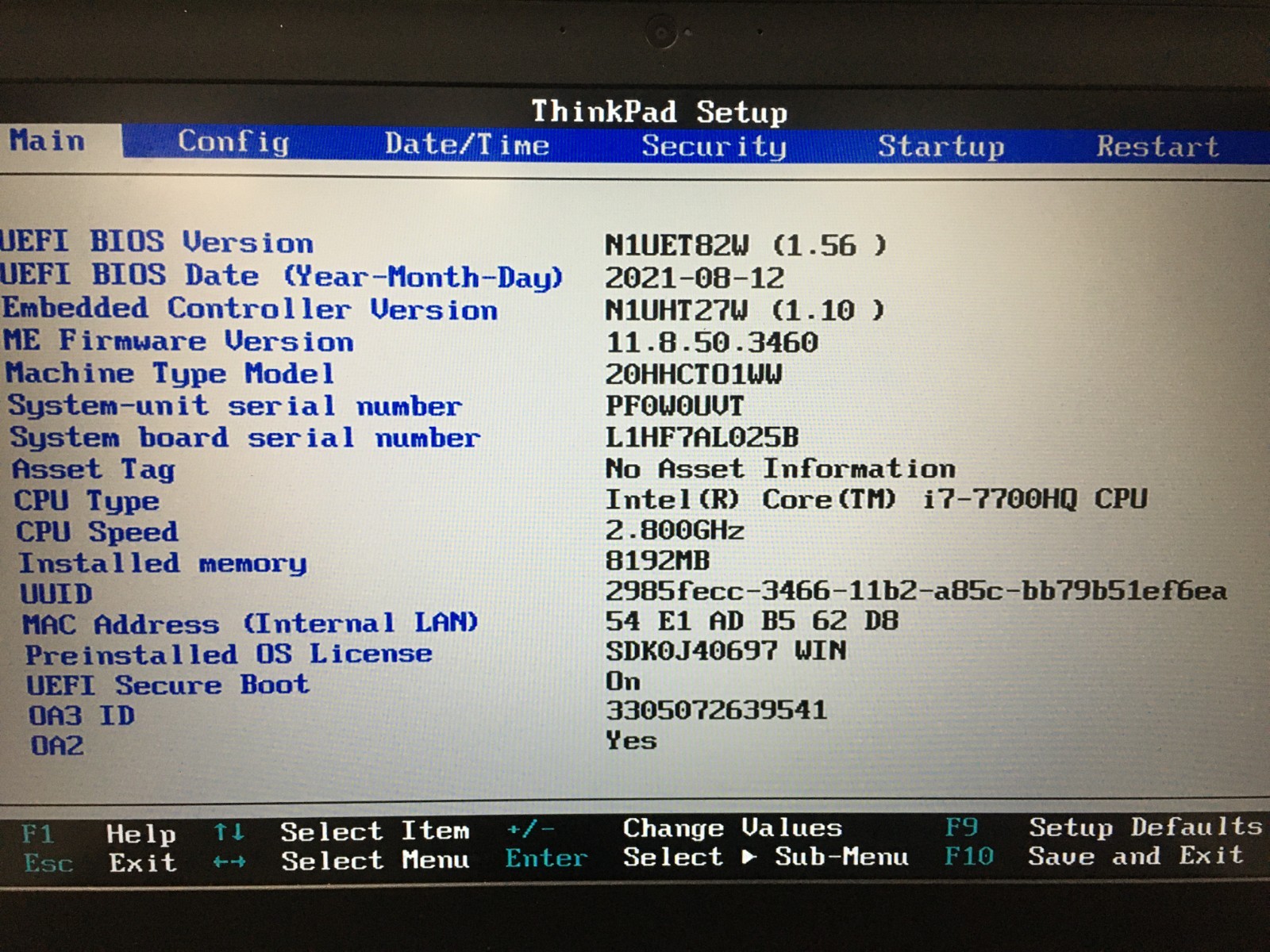Click the value N1UHT27W (1.10)
Viewport: 1270px width, 952px height.
coord(745,310)
